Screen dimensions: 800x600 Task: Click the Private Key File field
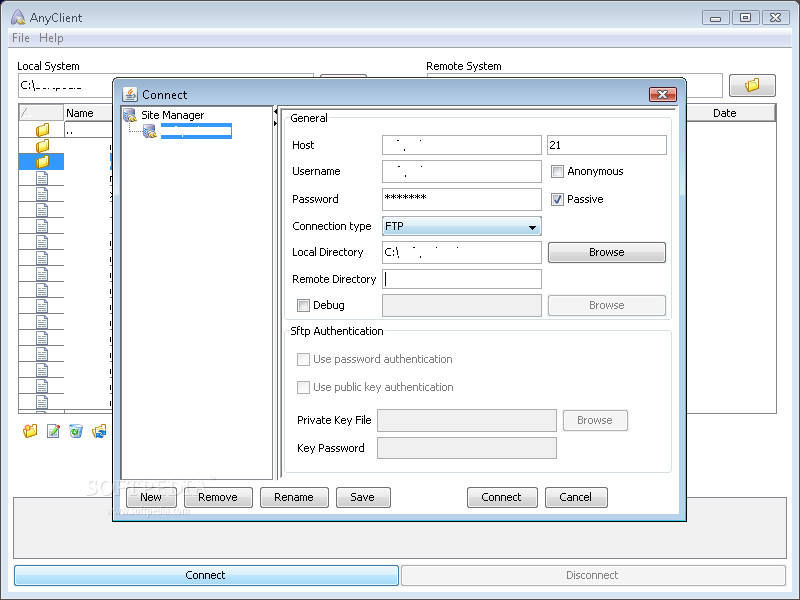[467, 420]
